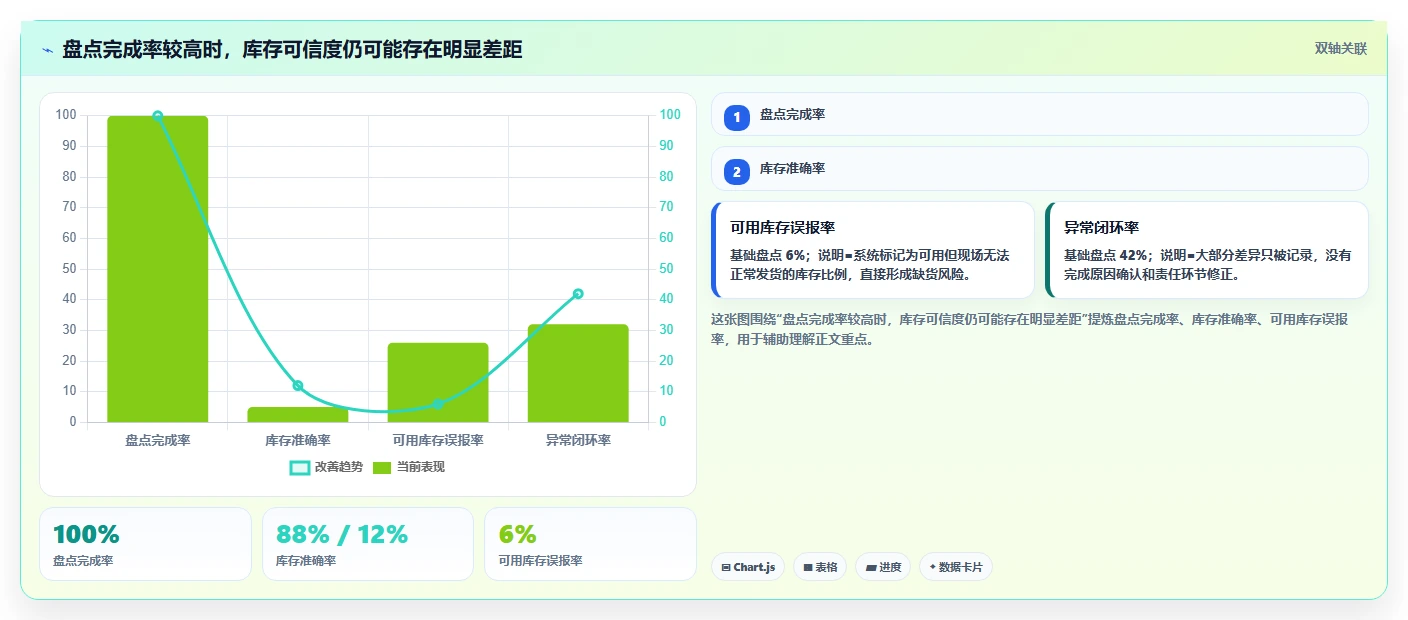The height and width of the screenshot is (620, 1408).
Task: Open the 可用库存误报率 info card
Action: coord(873,250)
